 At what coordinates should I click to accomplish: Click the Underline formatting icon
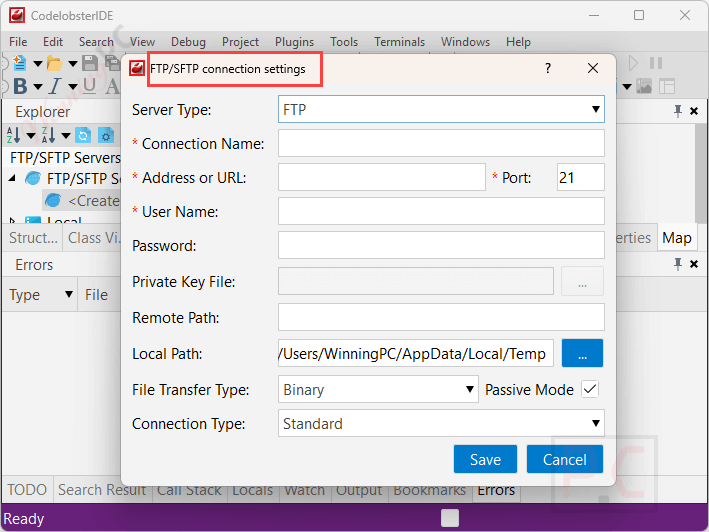[x=90, y=85]
